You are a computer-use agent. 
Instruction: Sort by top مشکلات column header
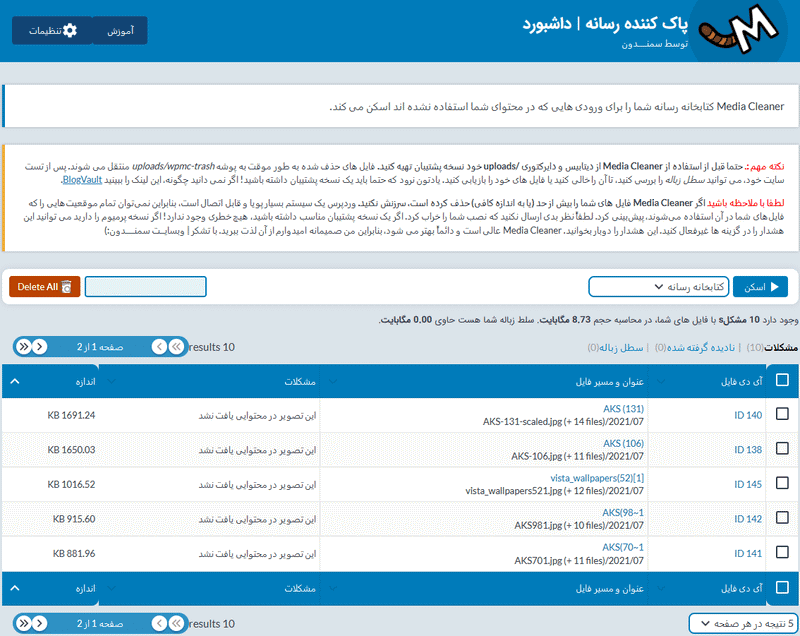click(x=300, y=381)
